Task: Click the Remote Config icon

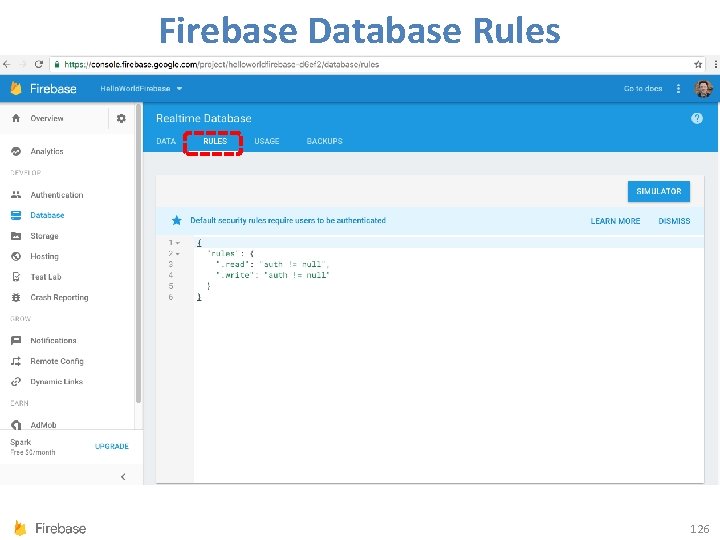Action: [16, 361]
